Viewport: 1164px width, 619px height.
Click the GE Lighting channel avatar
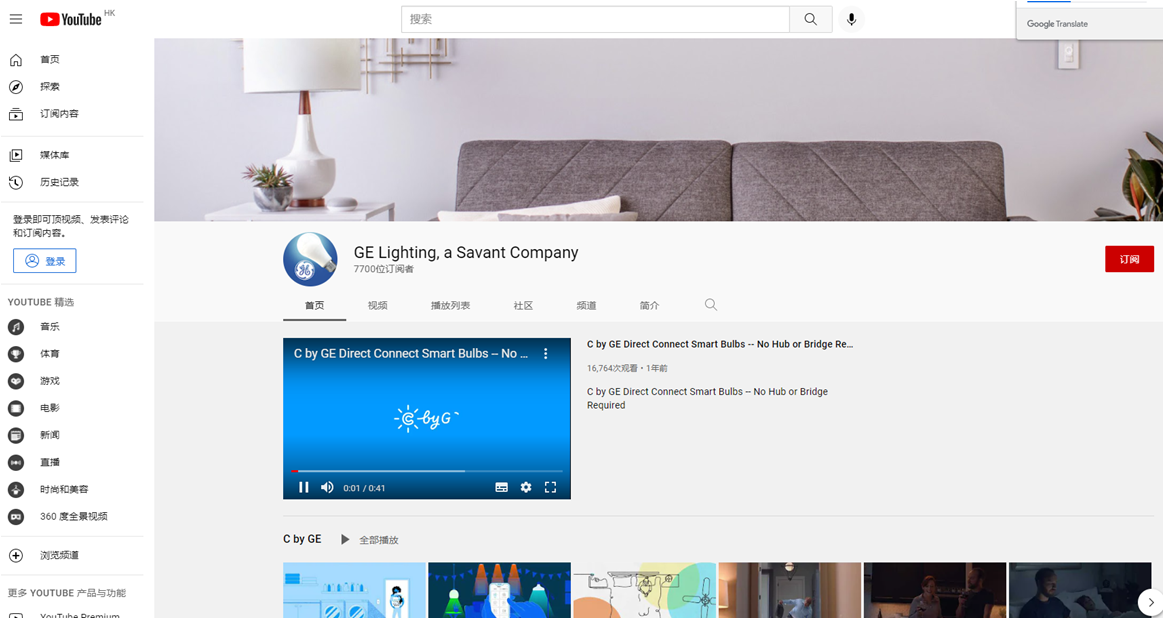(310, 259)
